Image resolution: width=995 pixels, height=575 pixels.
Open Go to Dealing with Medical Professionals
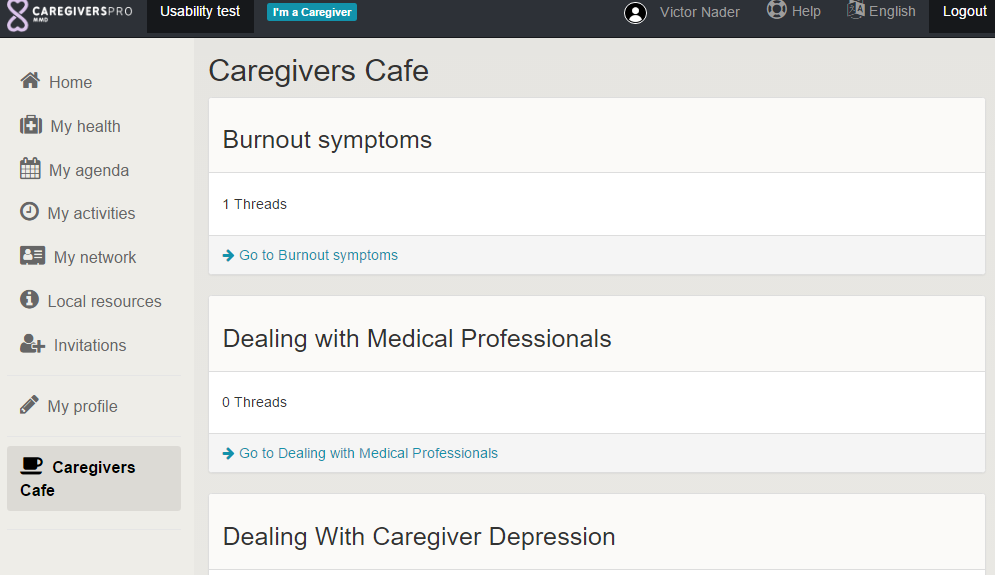pos(368,453)
